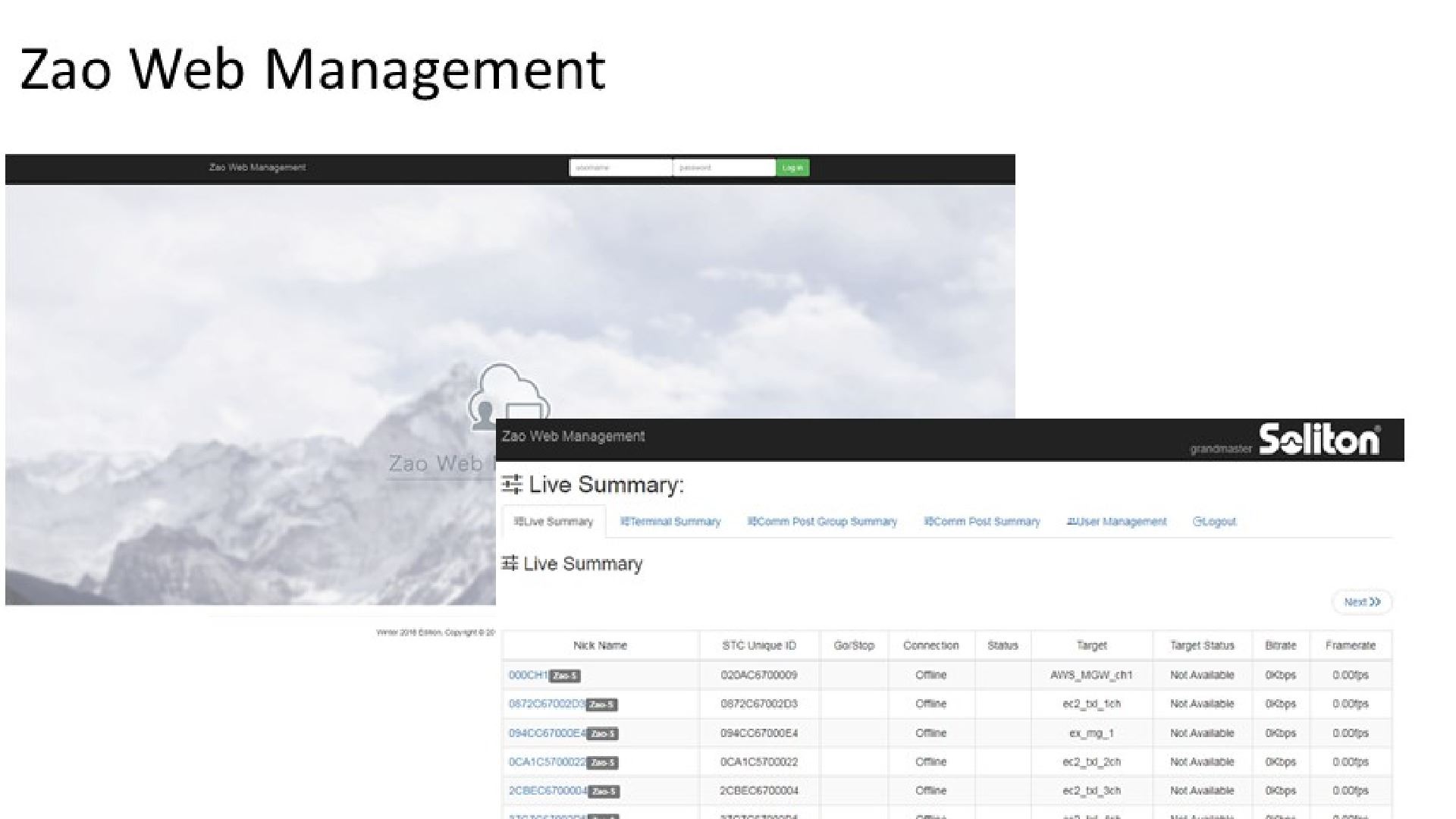Image resolution: width=1456 pixels, height=819 pixels.
Task: Click STC Unique ID cell 094CC67000E4
Action: click(759, 733)
